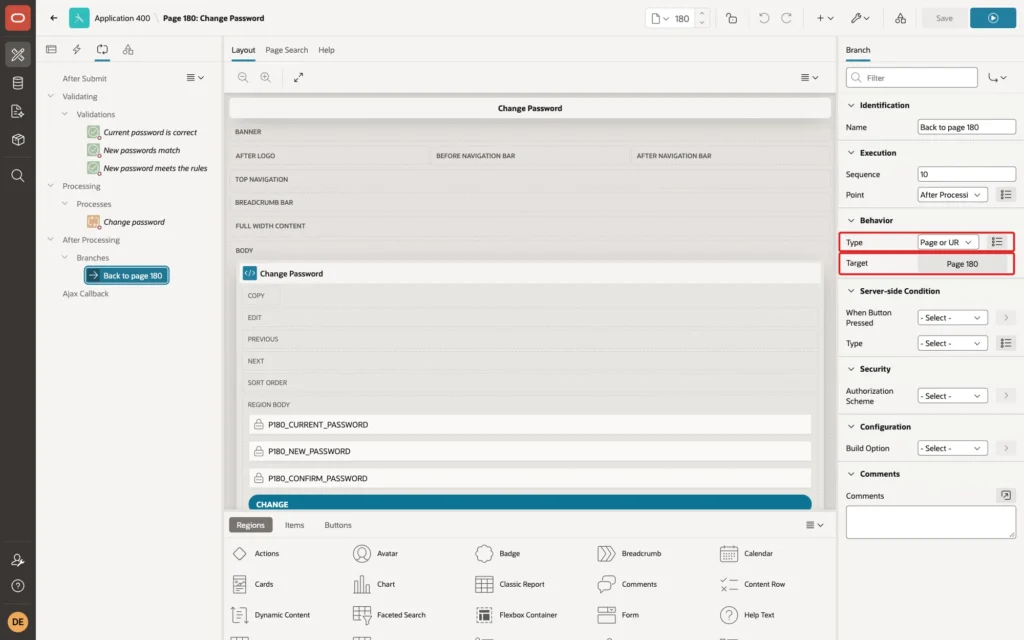The width and height of the screenshot is (1024, 640).
Task: Undo the last change
Action: tap(763, 18)
